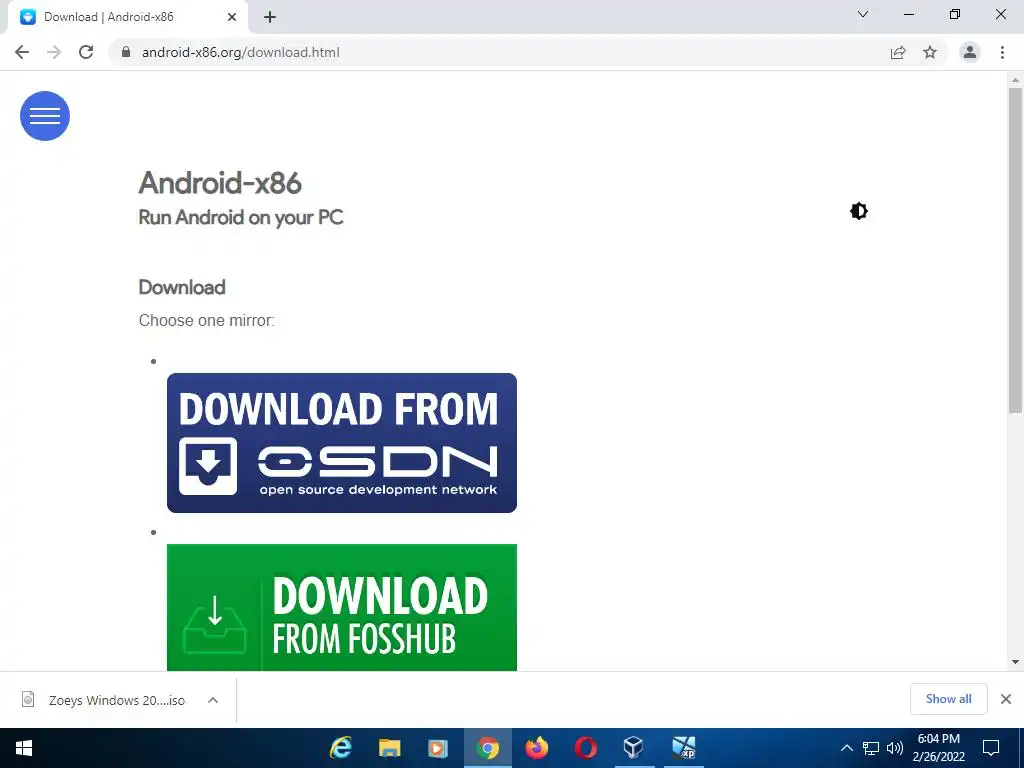Screen dimensions: 1024x768
Task: Restore down the Chrome window
Action: point(955,14)
